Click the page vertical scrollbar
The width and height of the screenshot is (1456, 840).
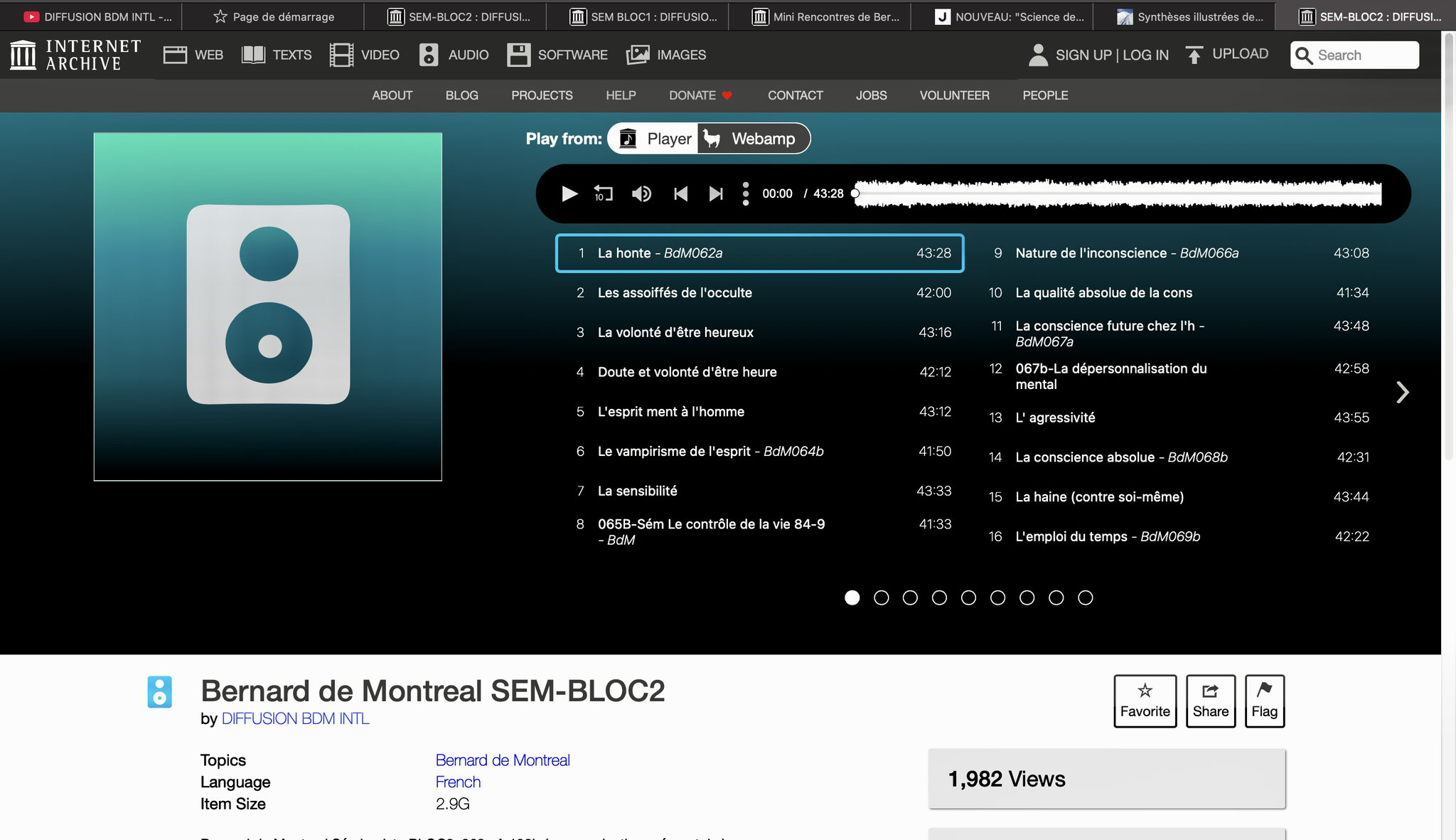click(1449, 246)
